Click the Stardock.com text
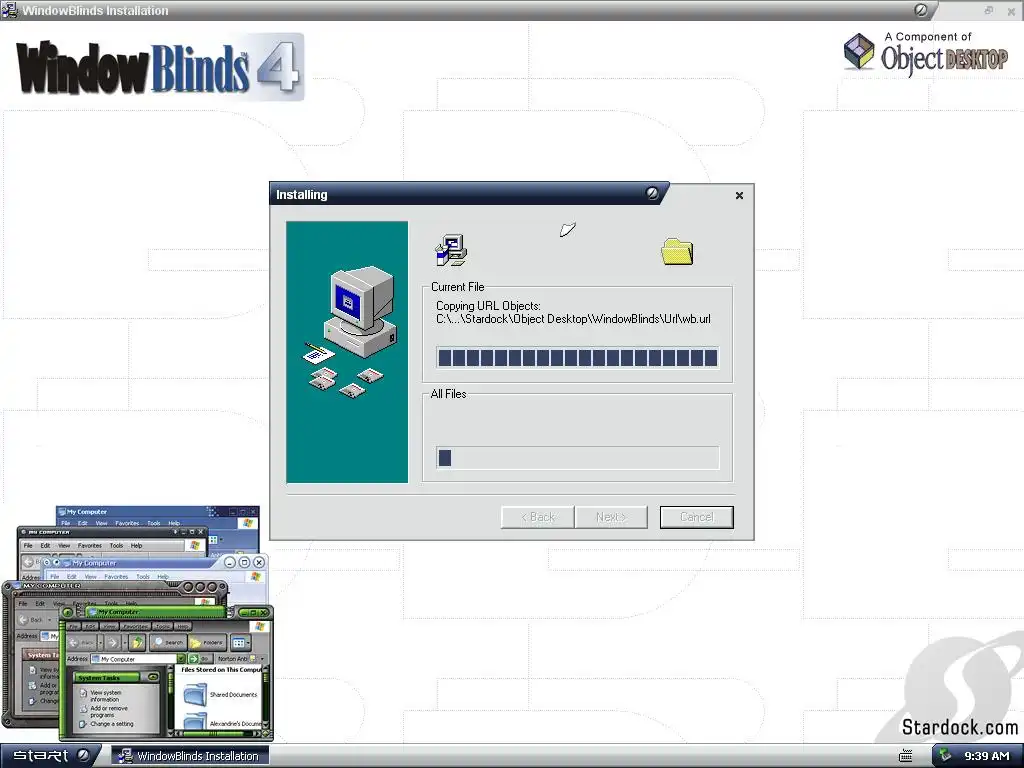1024x768 pixels. (x=959, y=727)
